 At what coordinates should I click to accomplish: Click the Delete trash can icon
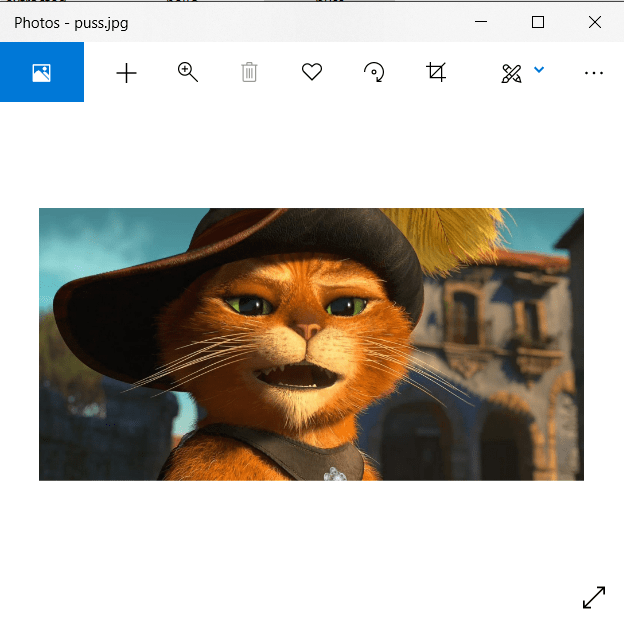click(x=249, y=72)
